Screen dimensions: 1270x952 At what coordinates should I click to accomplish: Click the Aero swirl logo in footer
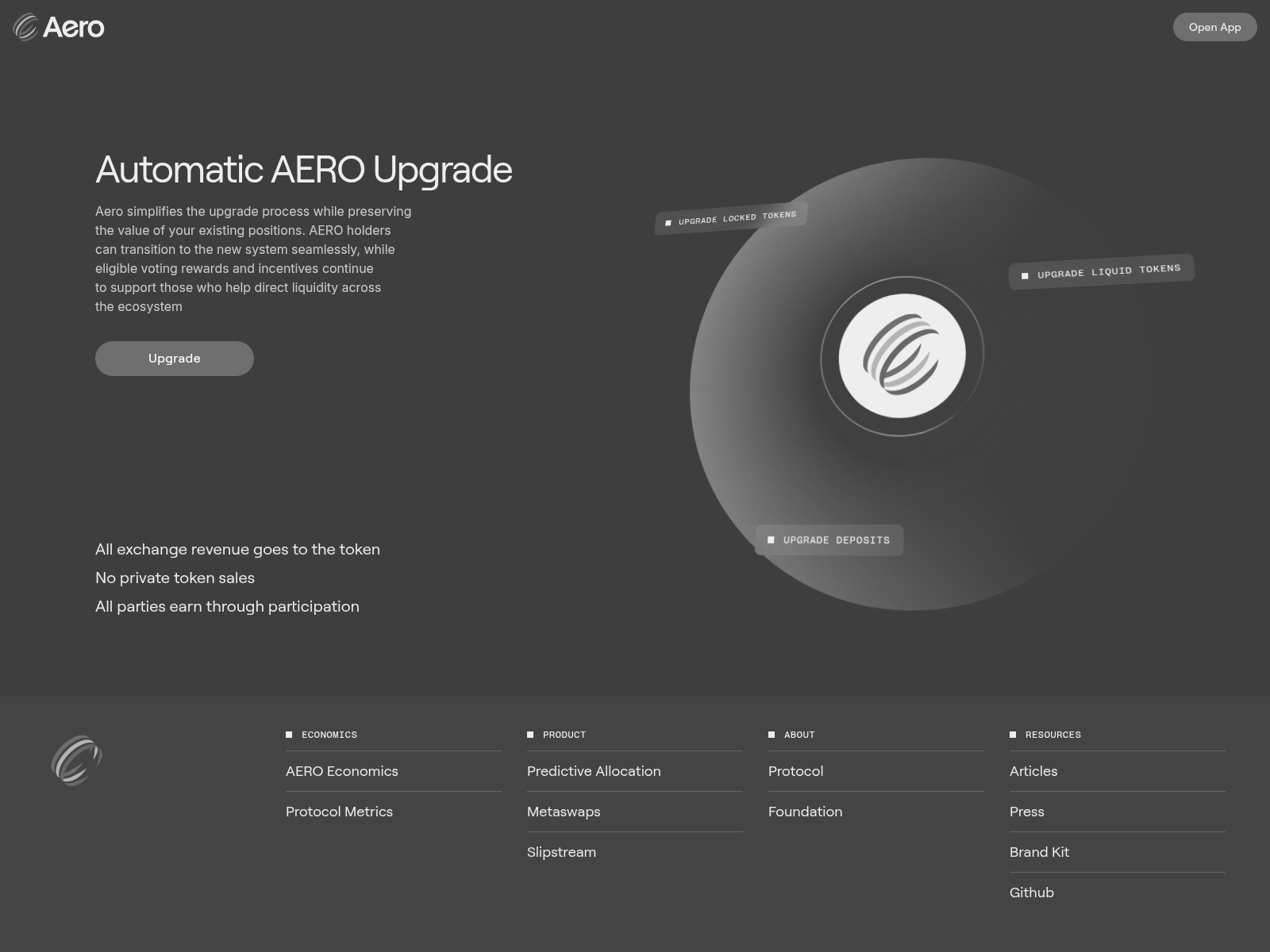[x=77, y=761]
